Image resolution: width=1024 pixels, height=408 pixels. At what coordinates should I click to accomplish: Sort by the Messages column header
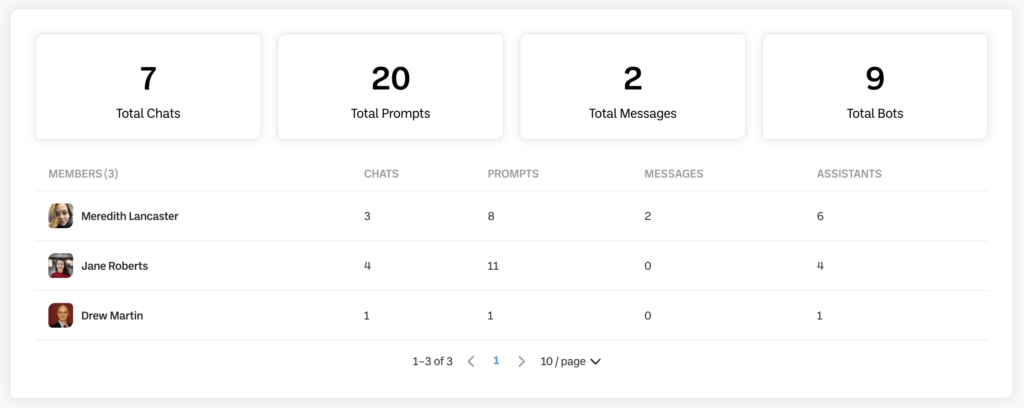tap(673, 174)
